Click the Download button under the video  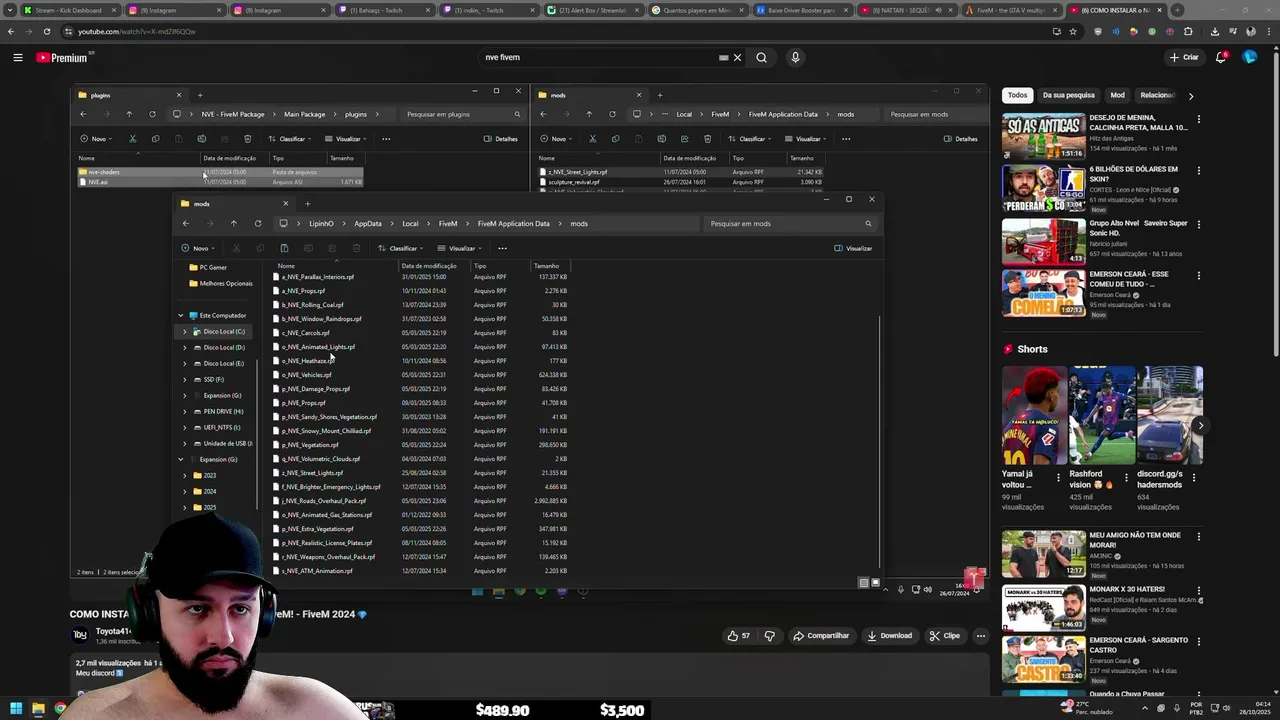889,635
